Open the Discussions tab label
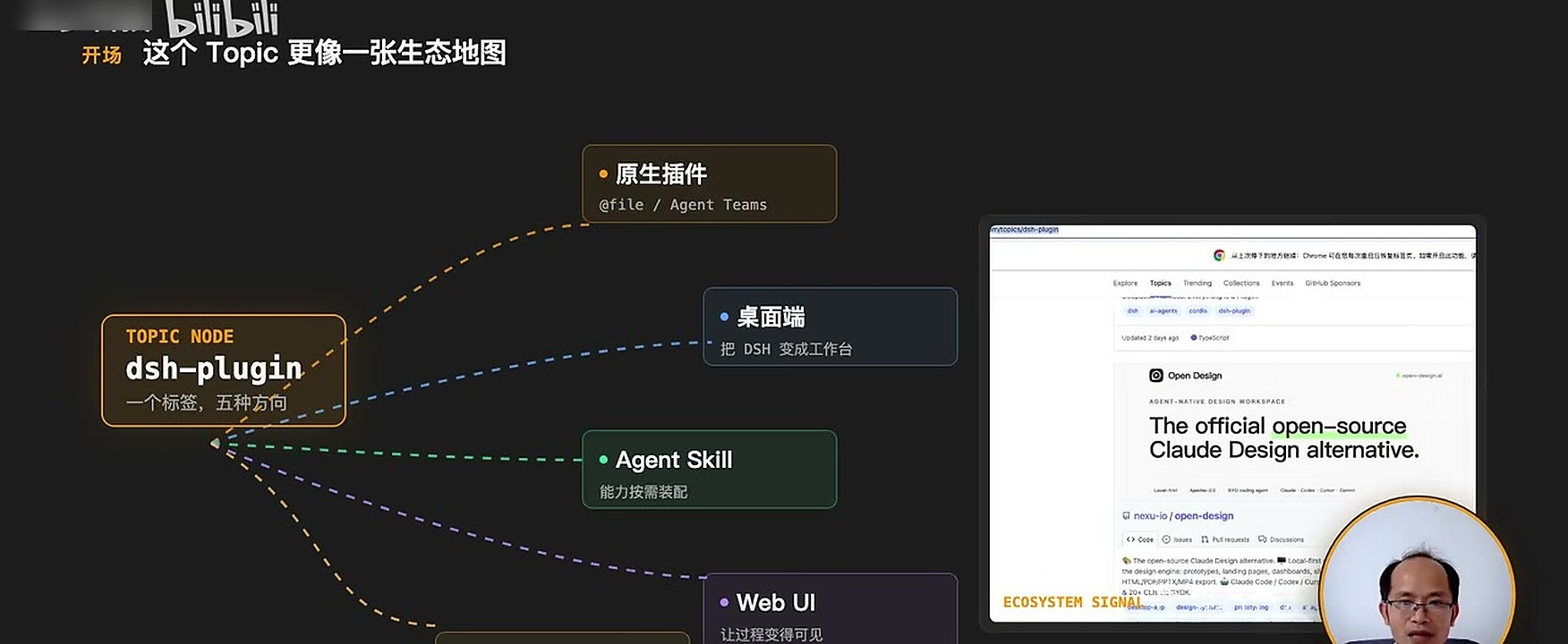This screenshot has width=1568, height=644. pyautogui.click(x=1287, y=539)
